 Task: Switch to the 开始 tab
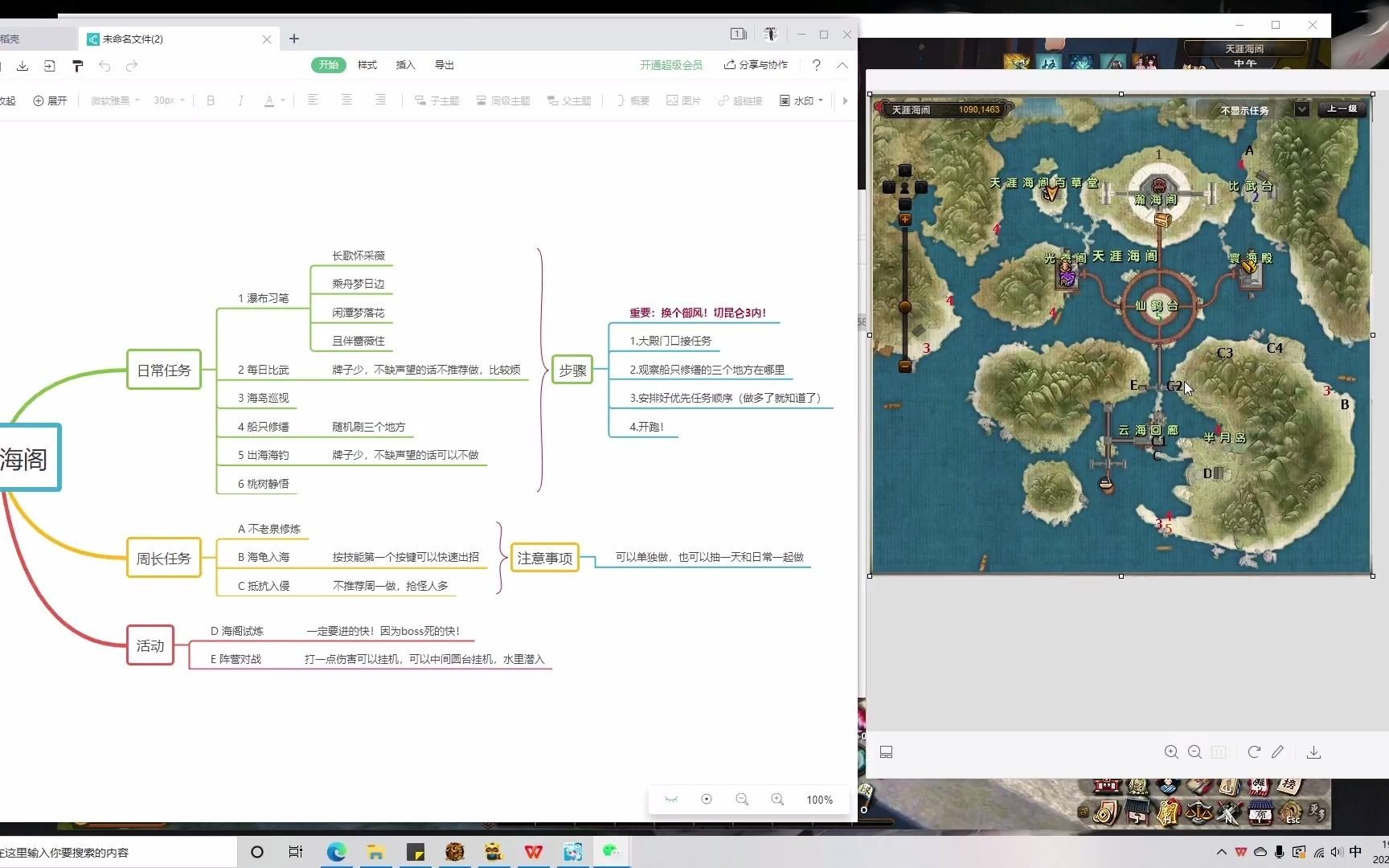pos(328,65)
